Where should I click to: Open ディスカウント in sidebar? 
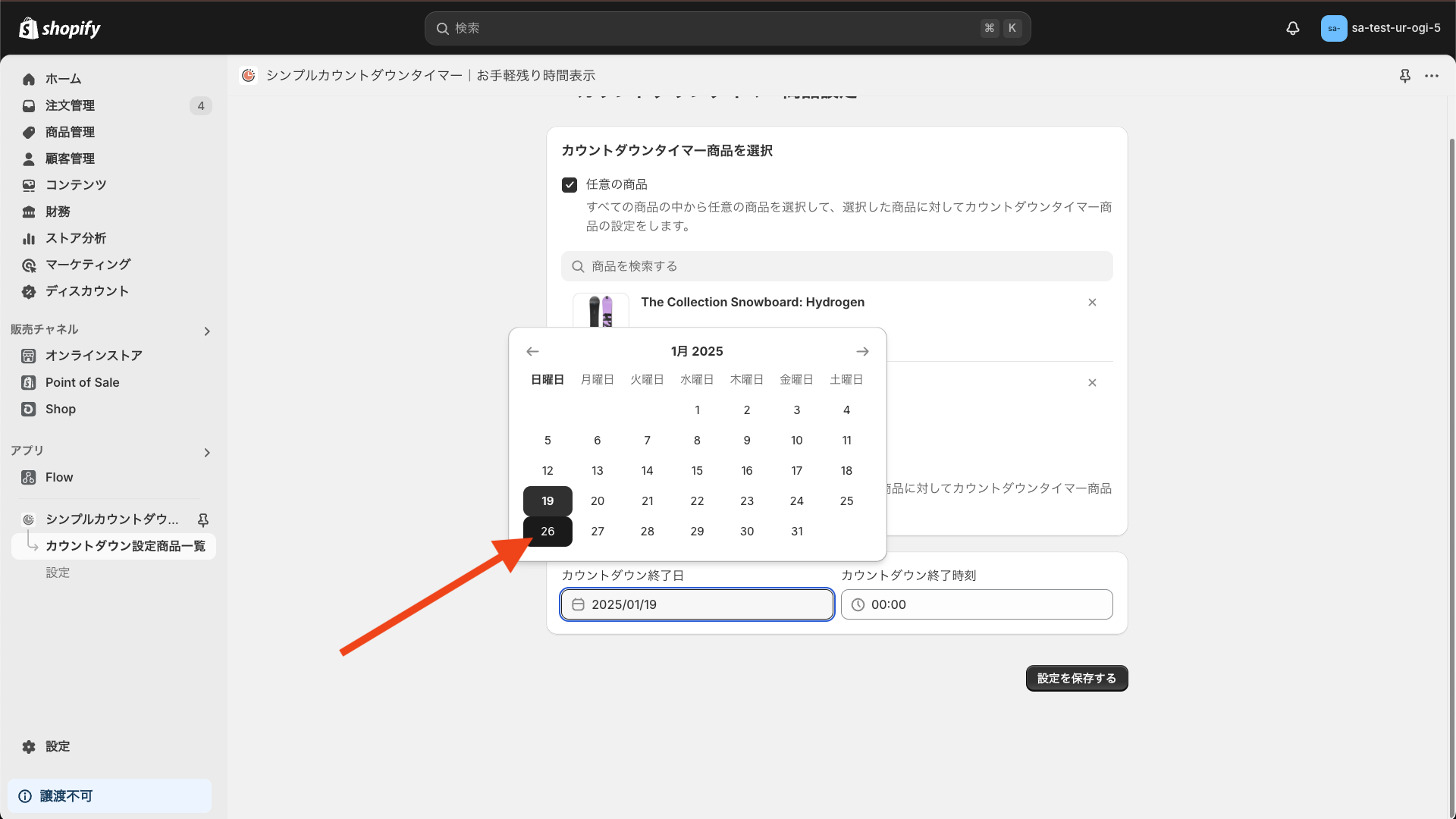tap(86, 291)
